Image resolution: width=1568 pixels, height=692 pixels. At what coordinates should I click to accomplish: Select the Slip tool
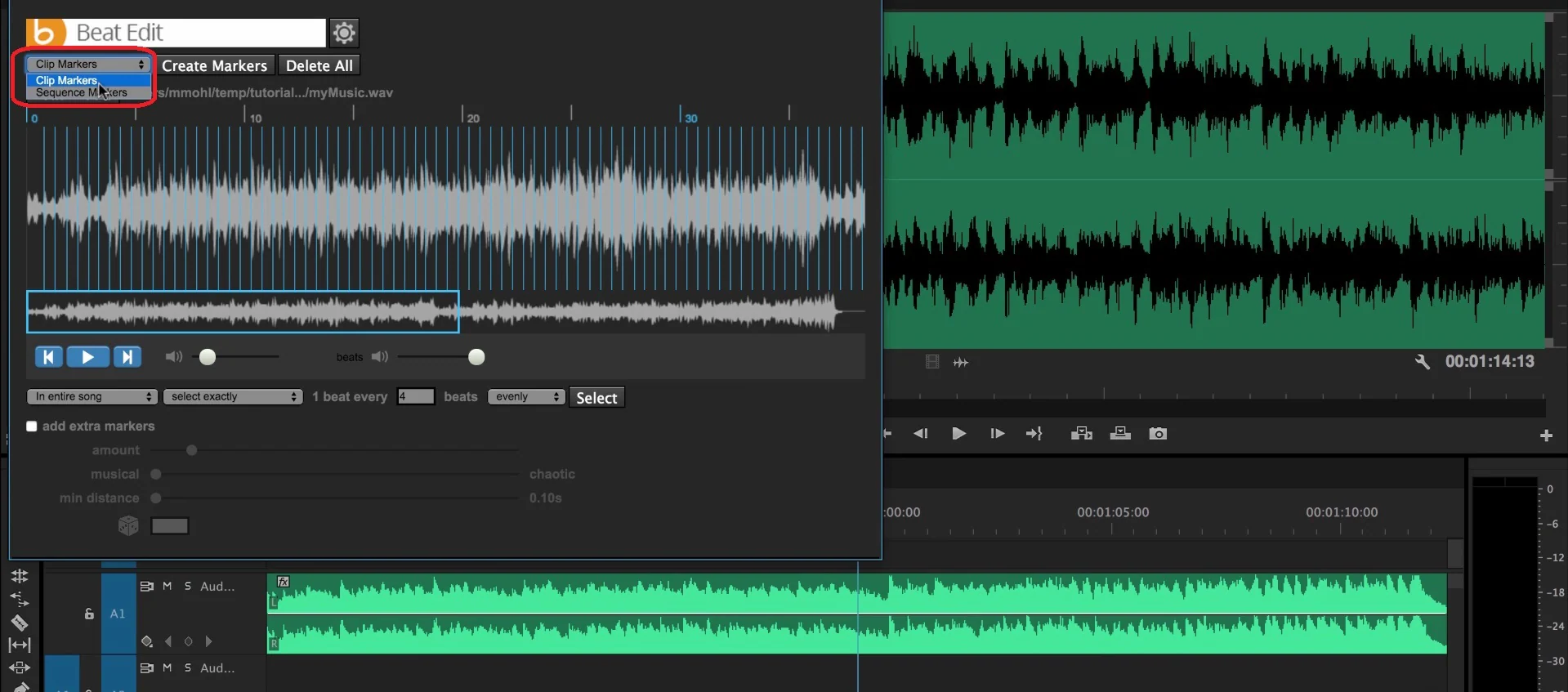point(20,645)
